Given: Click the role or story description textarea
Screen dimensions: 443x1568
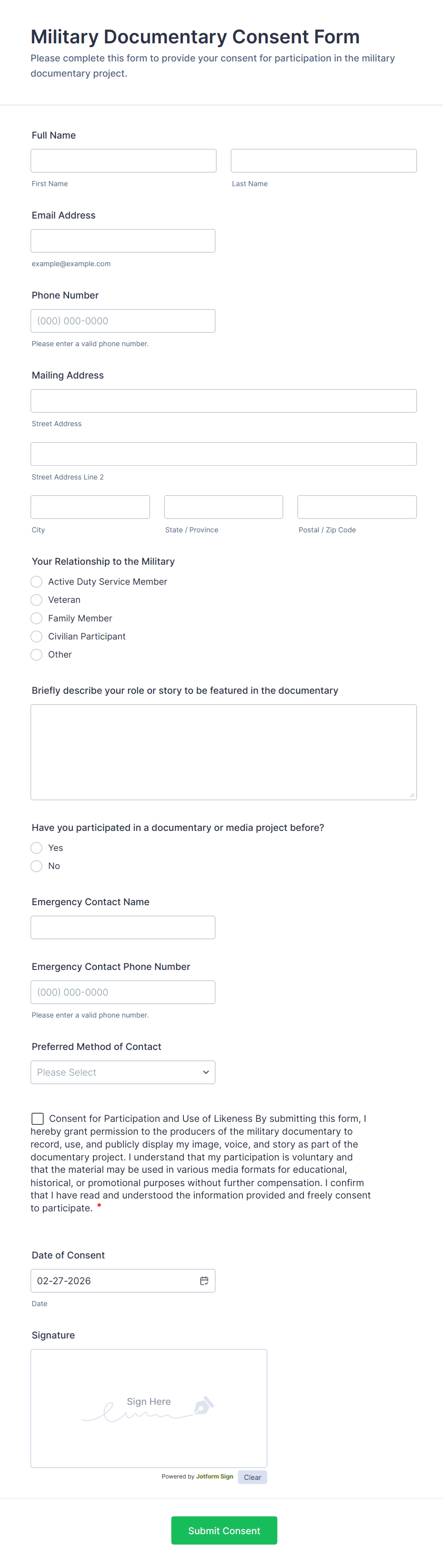Looking at the screenshot, I should coord(223,752).
